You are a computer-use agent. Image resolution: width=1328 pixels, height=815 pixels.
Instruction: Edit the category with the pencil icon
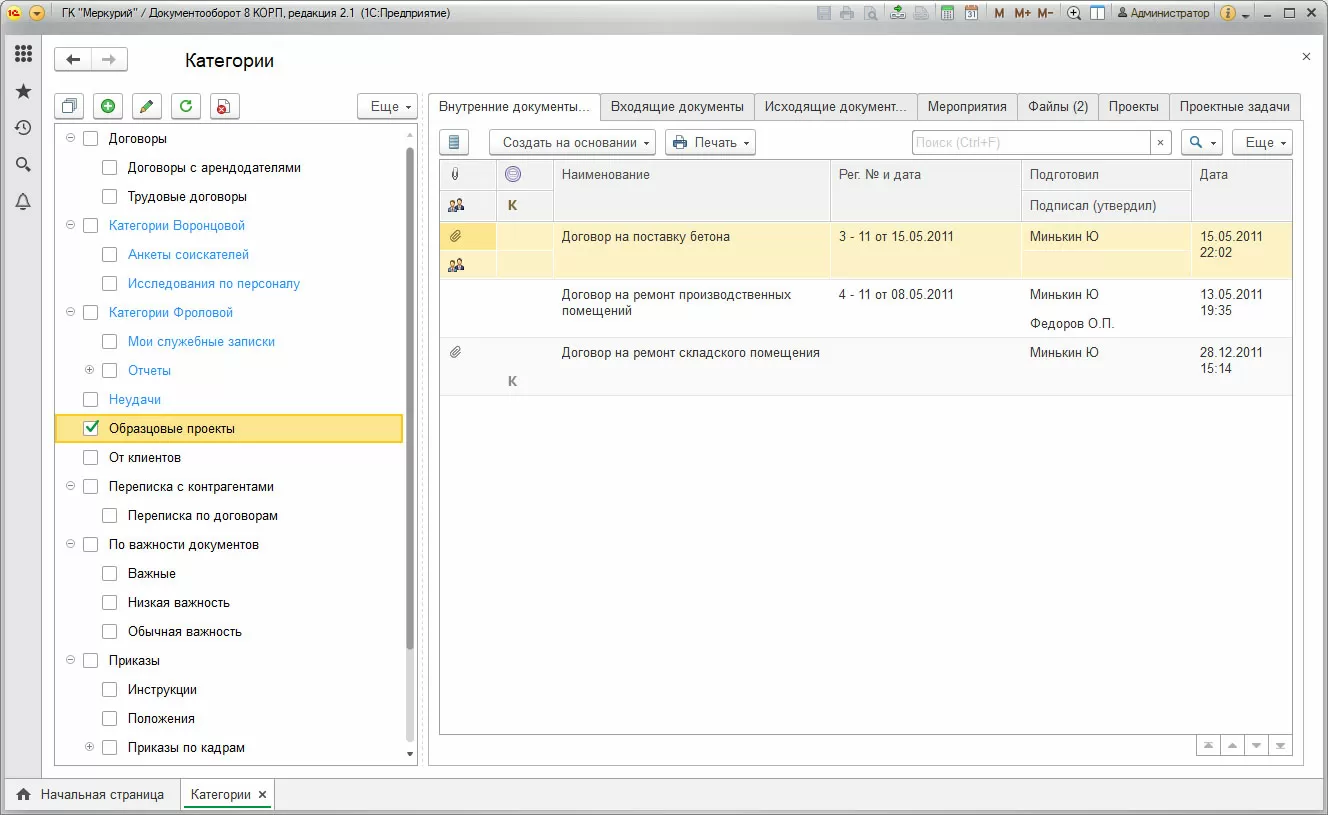click(x=146, y=107)
